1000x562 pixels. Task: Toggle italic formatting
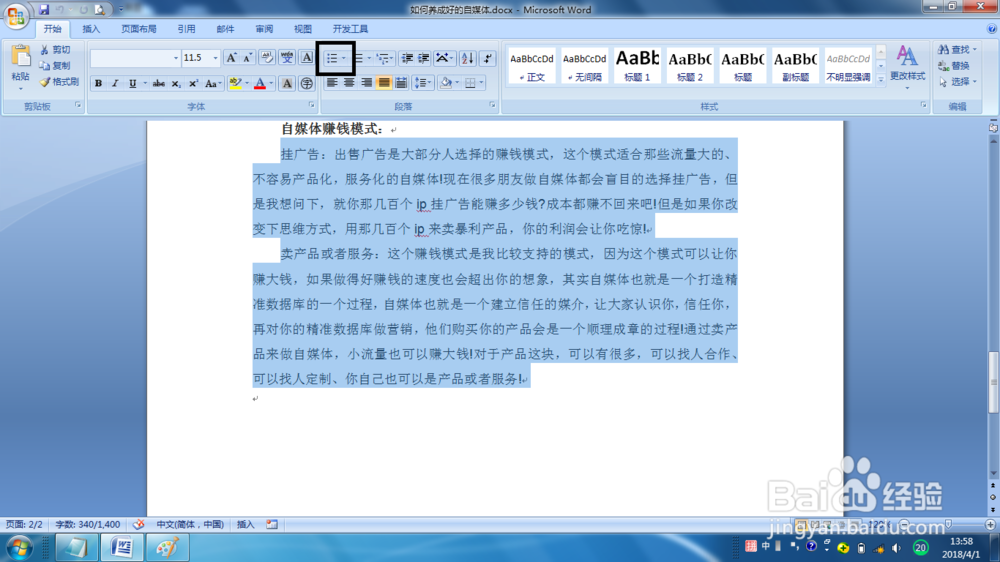pos(115,84)
